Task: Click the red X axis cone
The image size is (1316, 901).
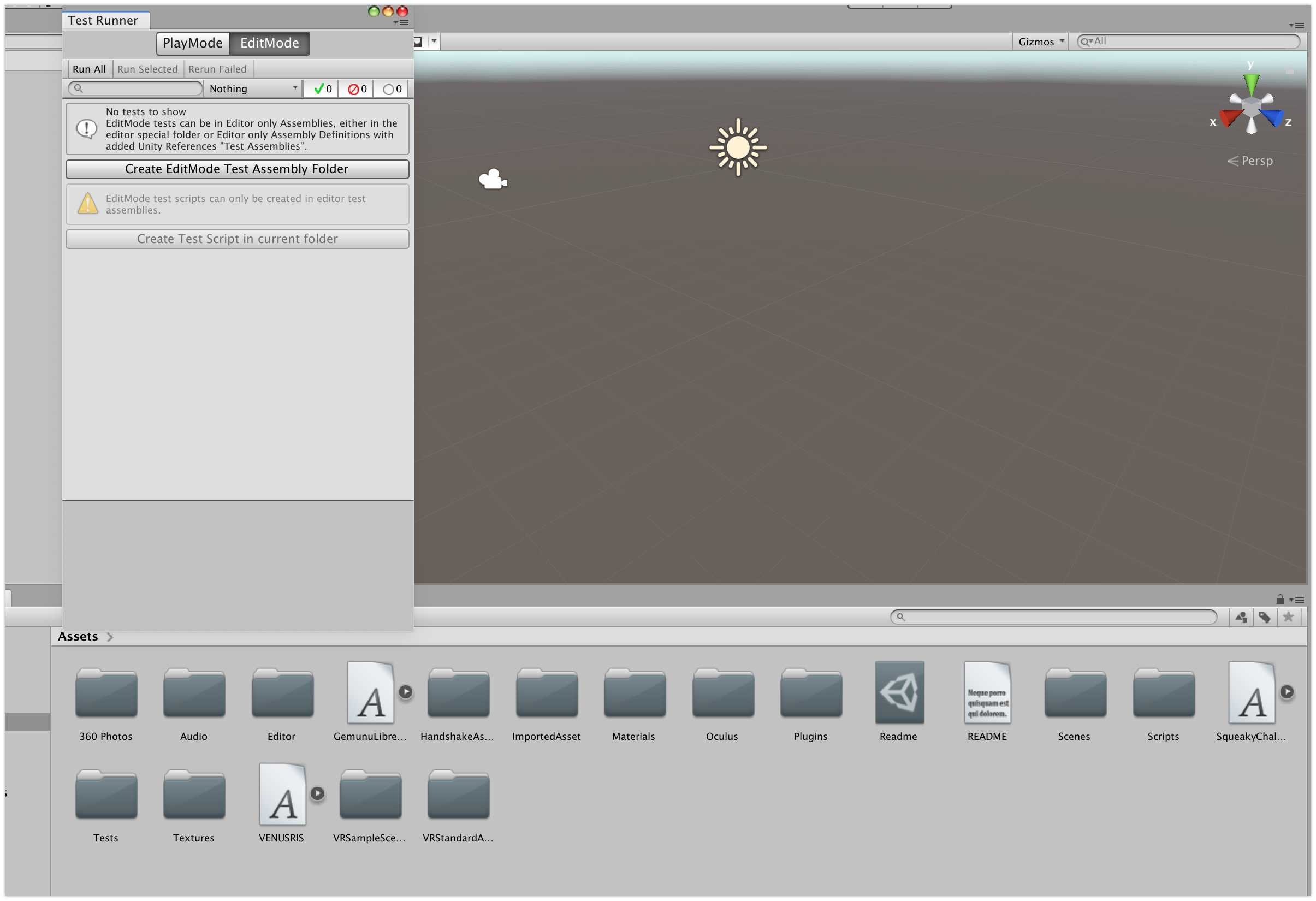Action: click(1230, 118)
